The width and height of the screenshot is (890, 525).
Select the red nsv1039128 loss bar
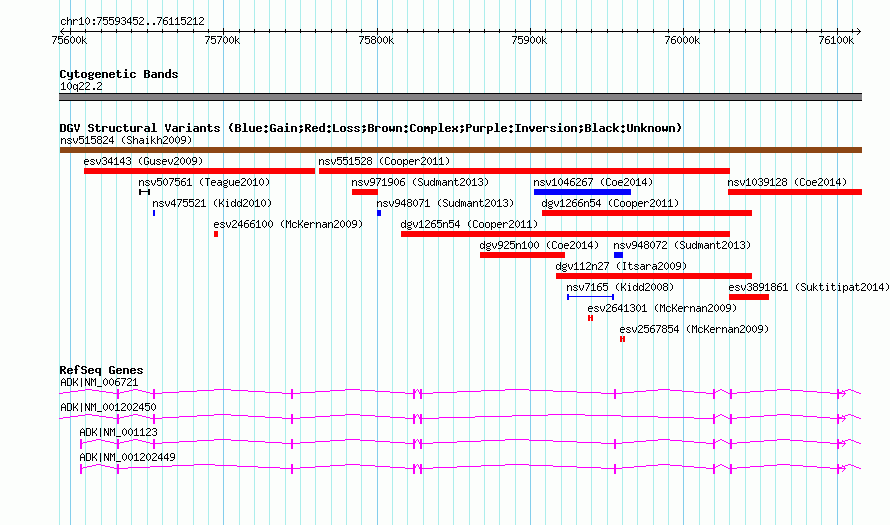[x=795, y=192]
